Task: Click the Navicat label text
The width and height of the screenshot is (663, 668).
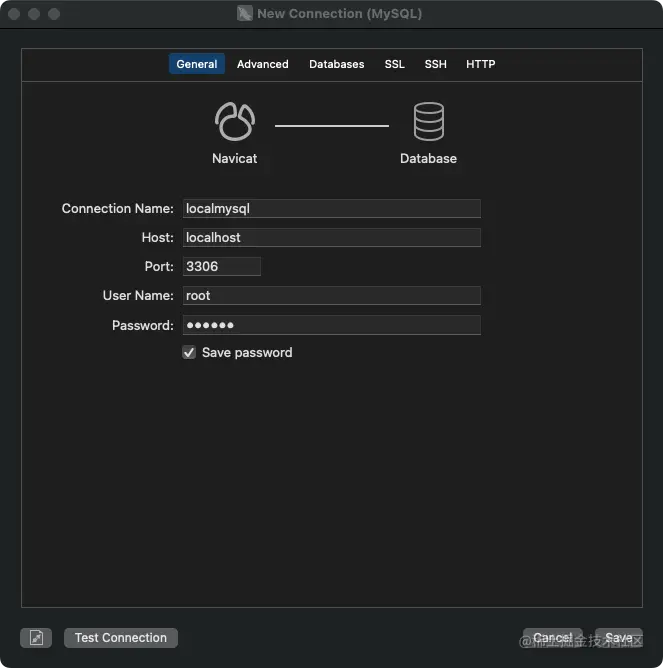Action: click(235, 158)
